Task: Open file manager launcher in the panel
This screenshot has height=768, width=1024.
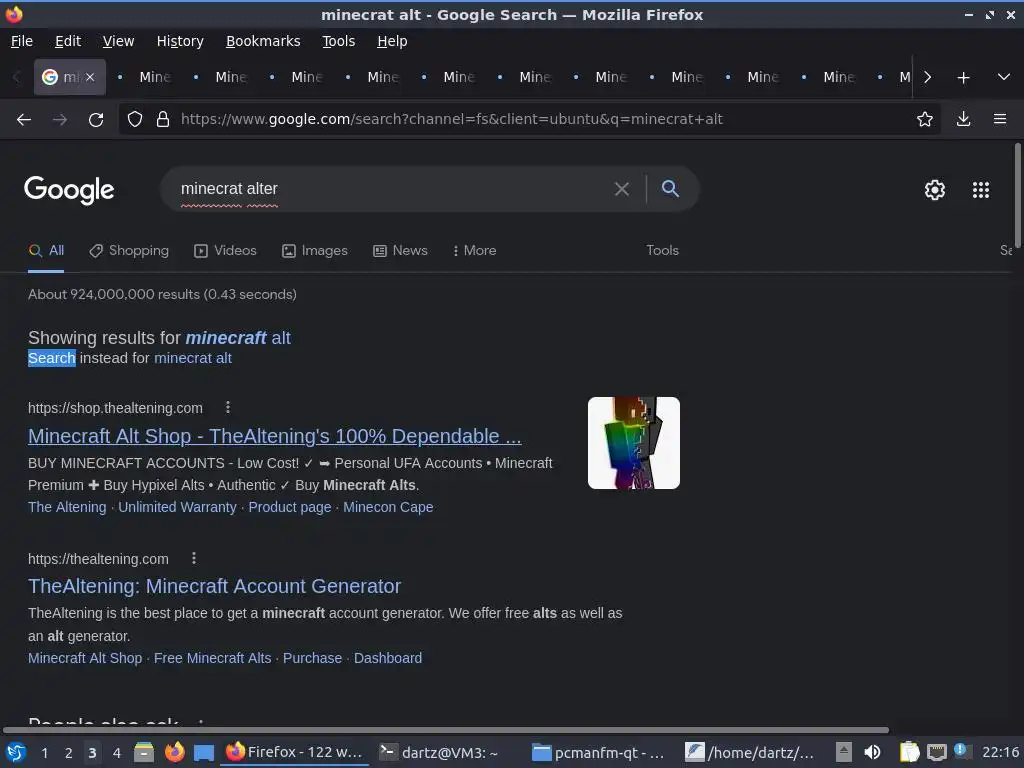Action: (144, 752)
